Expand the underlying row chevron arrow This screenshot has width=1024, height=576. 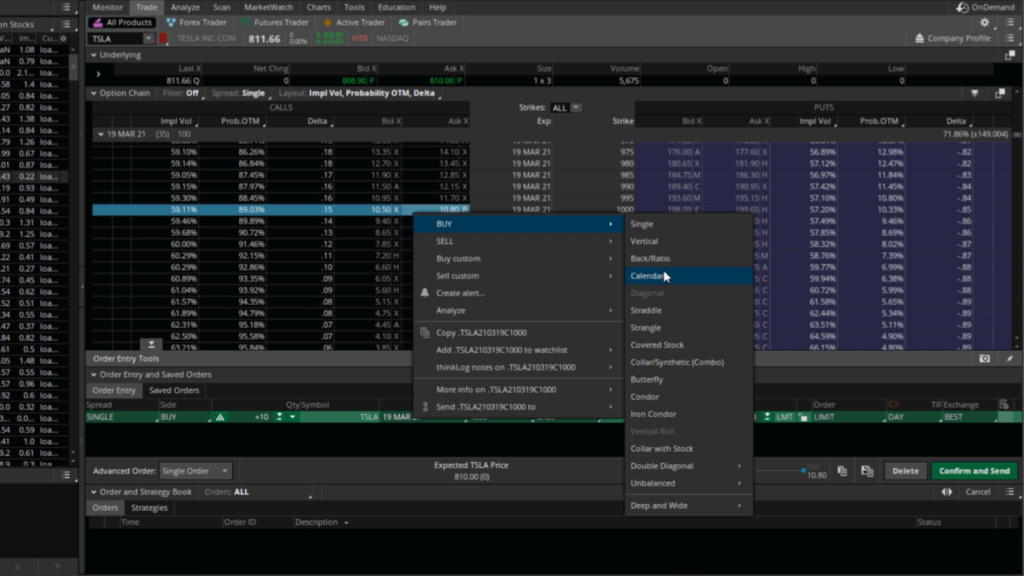98,74
